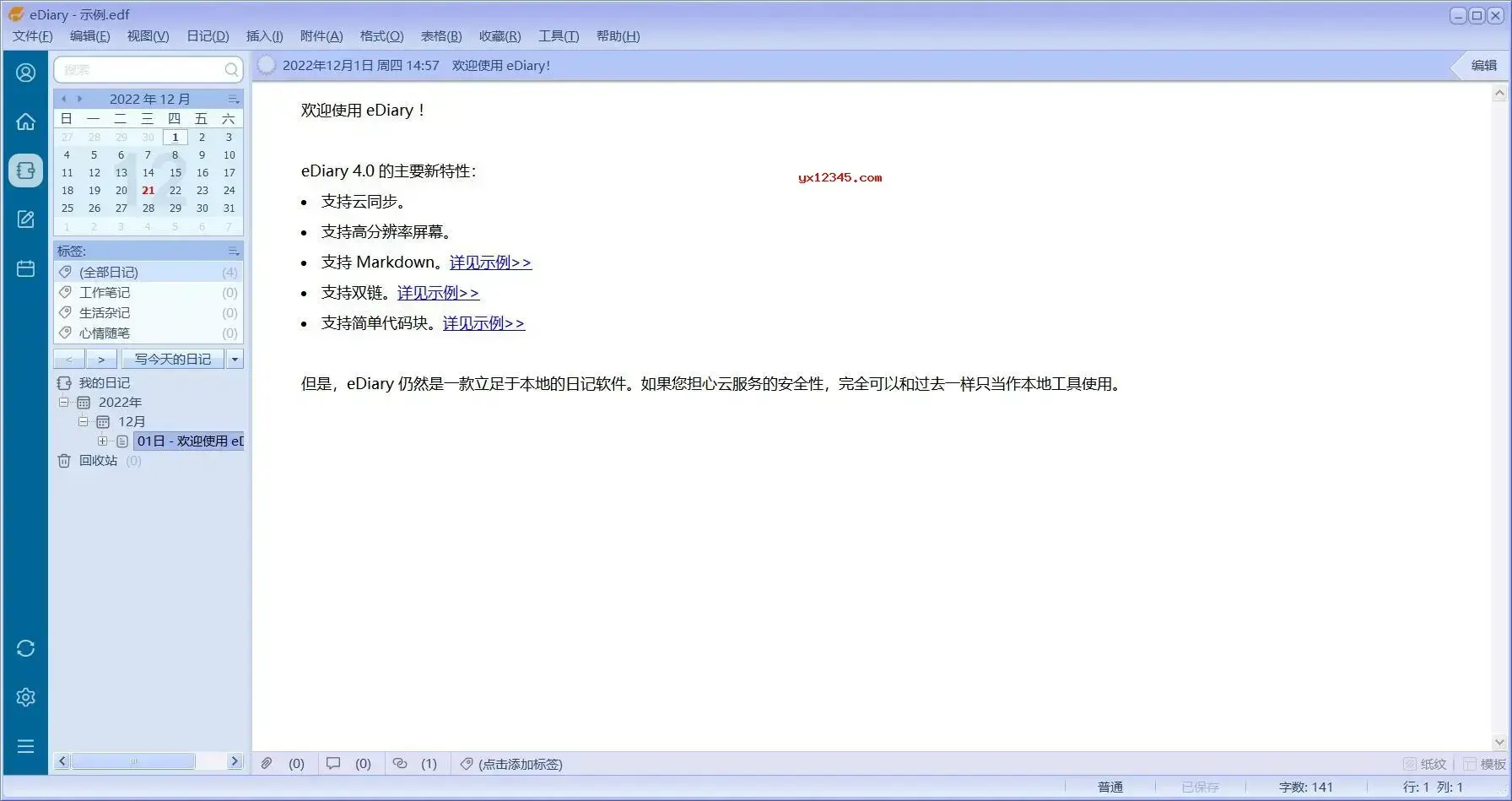Collapse the 2022年 tree node
1512x801 pixels.
tap(63, 403)
